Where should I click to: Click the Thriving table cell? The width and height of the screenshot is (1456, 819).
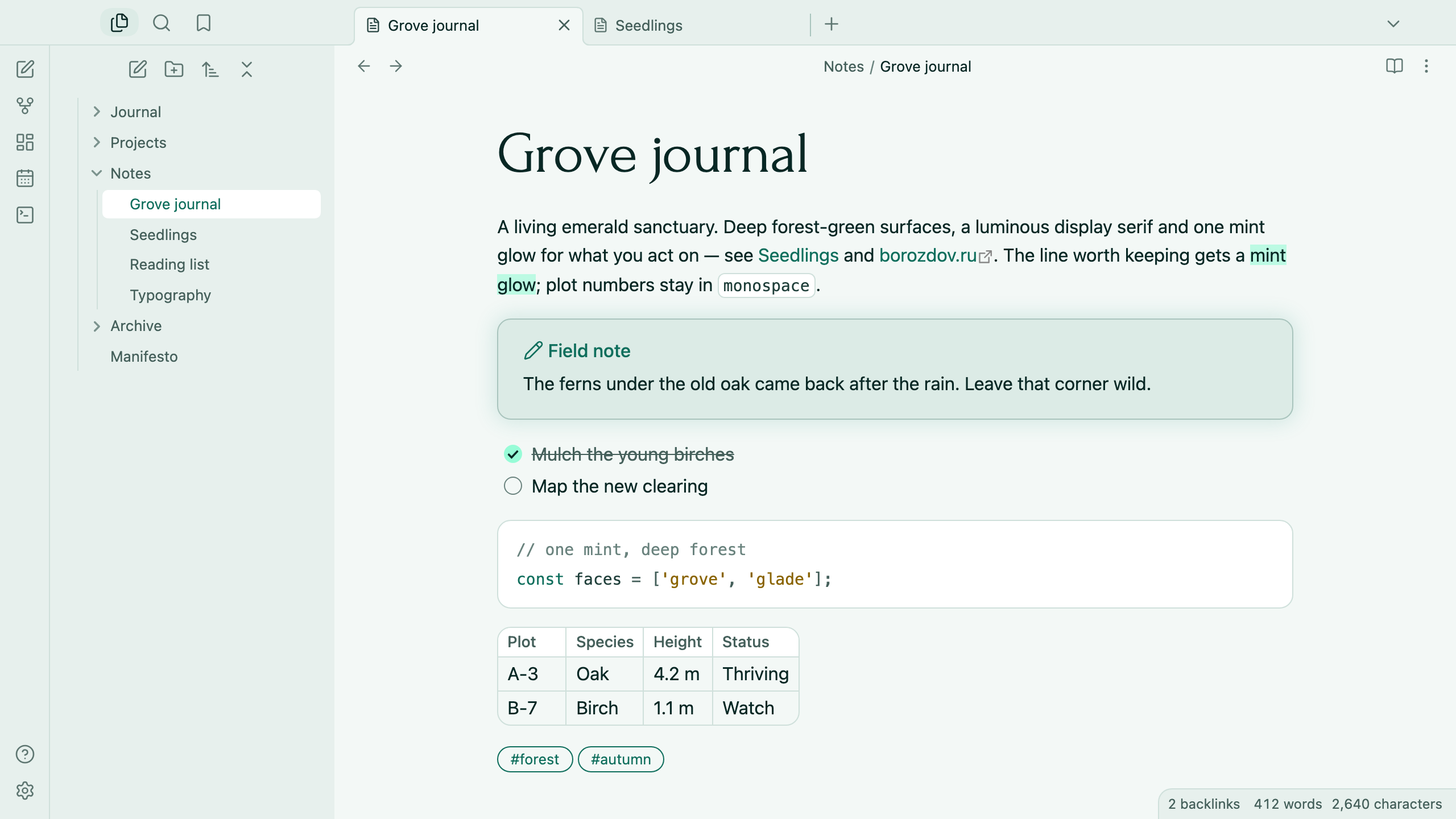point(755,674)
